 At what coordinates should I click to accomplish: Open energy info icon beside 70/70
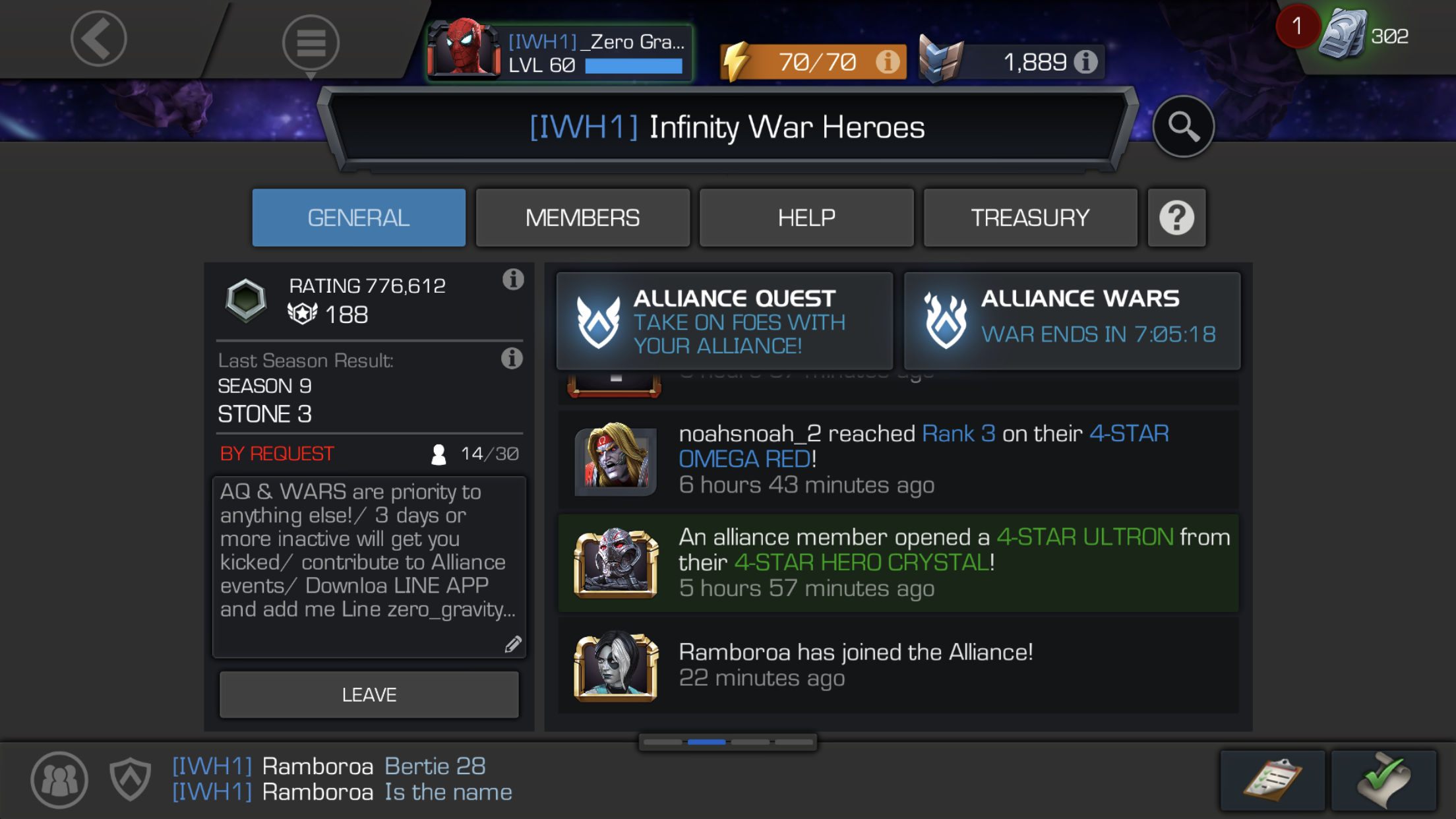(x=888, y=61)
